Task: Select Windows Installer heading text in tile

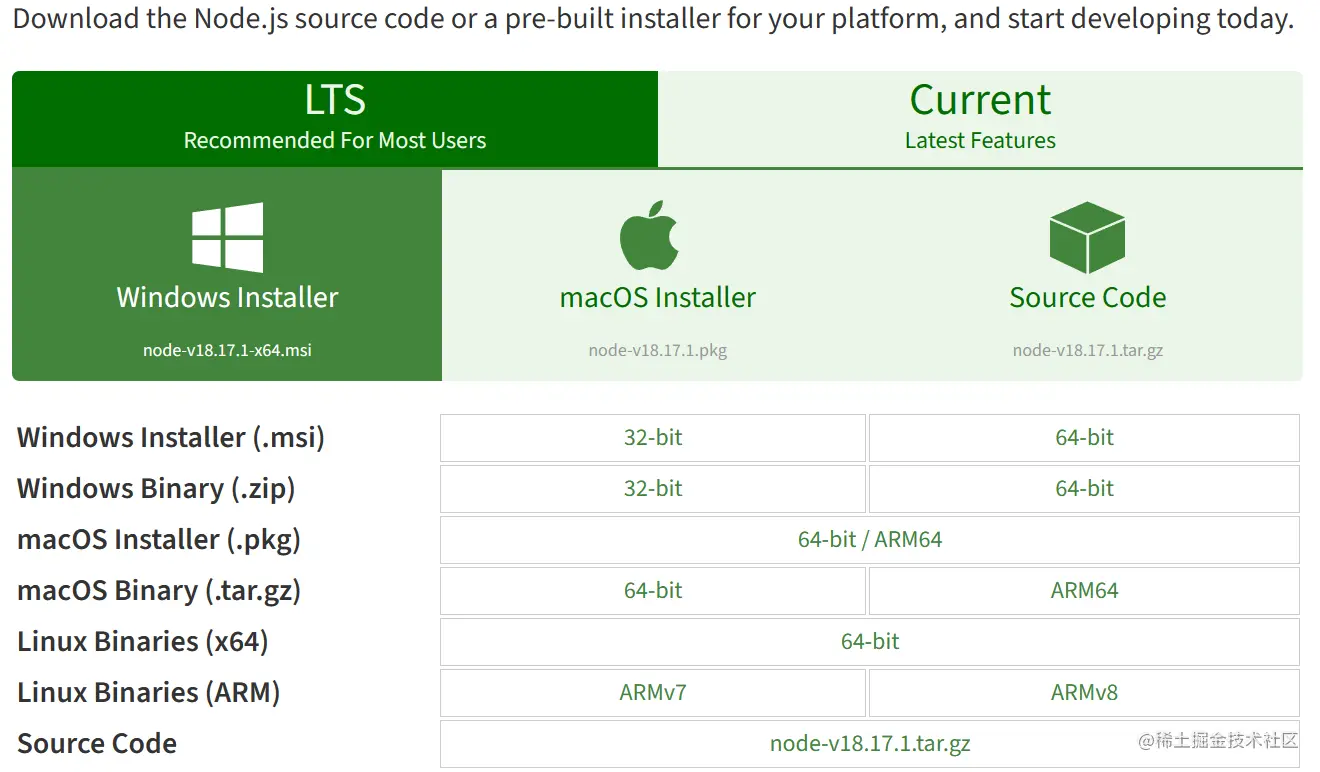Action: click(227, 297)
